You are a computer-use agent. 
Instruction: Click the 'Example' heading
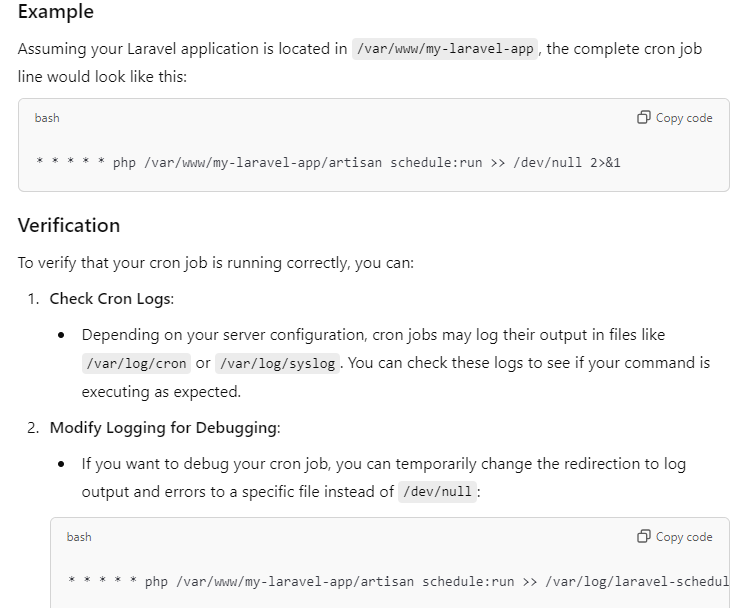point(56,12)
